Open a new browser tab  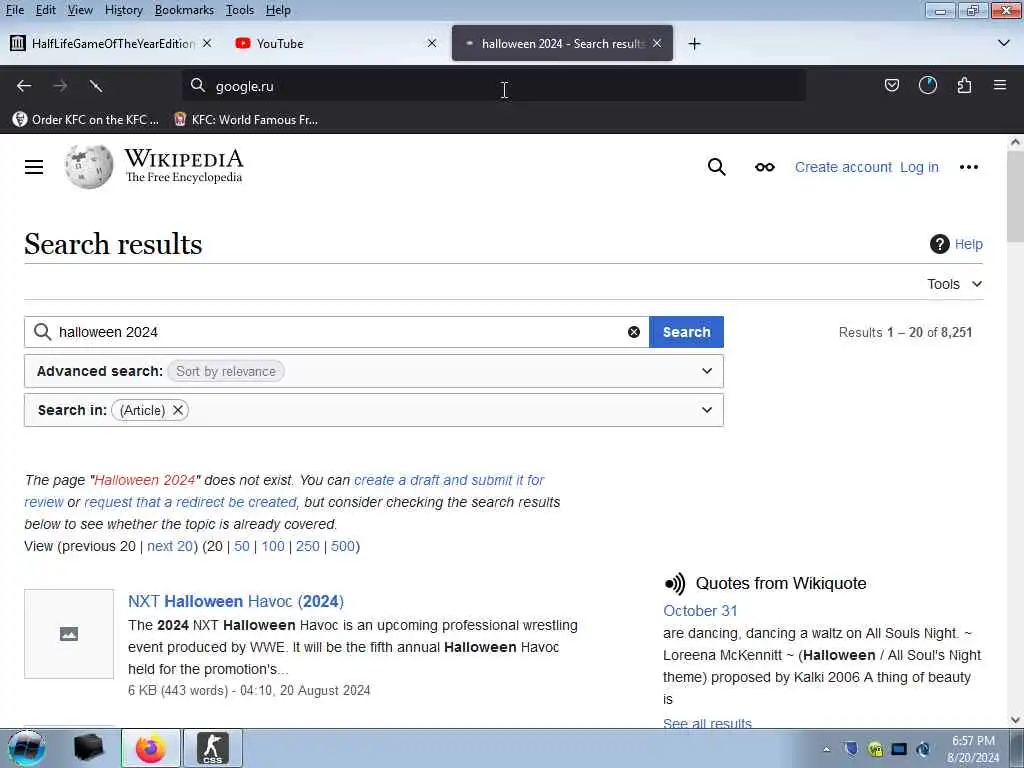coord(694,44)
